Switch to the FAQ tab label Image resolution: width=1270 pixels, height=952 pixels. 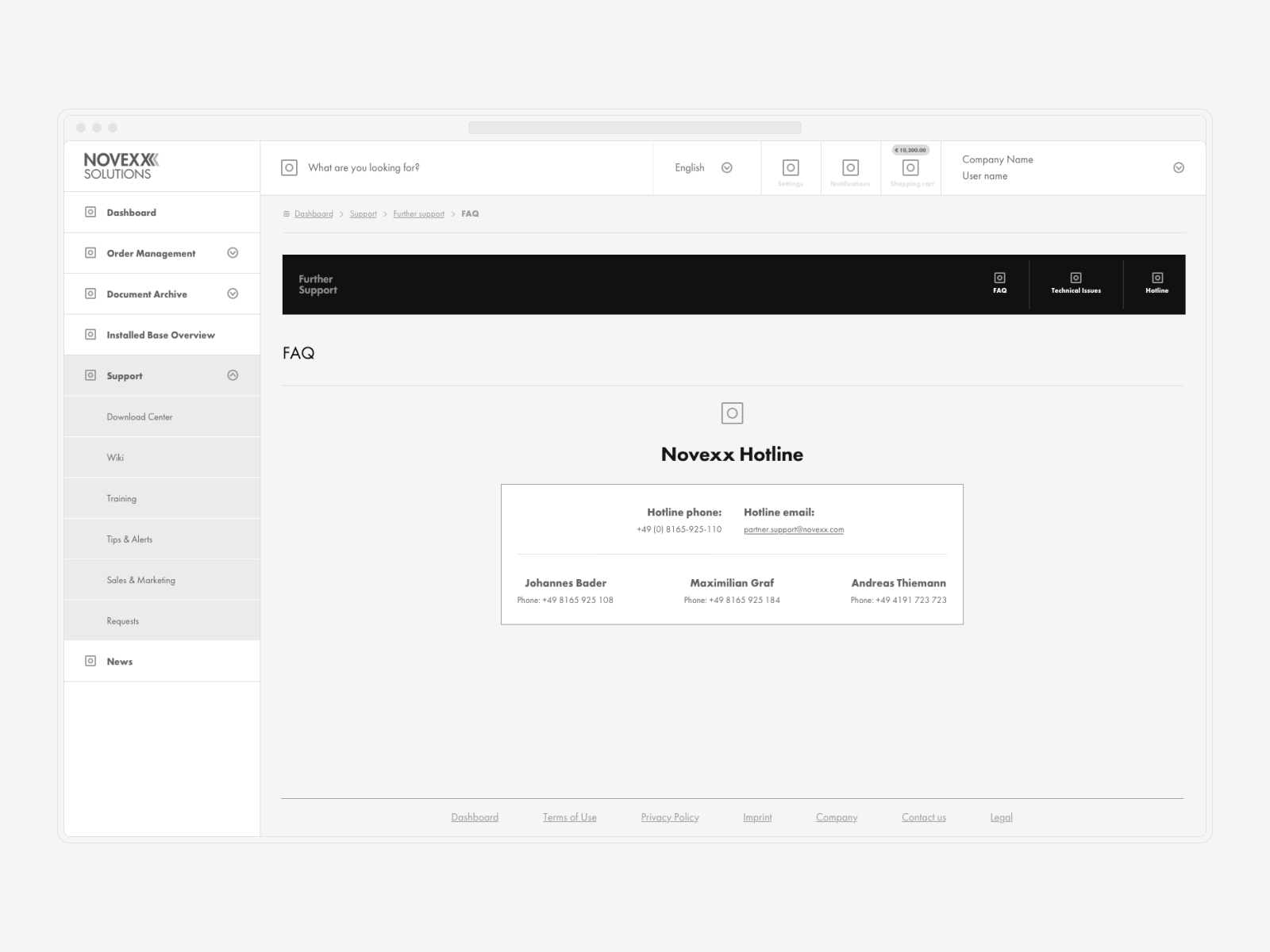click(x=1000, y=290)
